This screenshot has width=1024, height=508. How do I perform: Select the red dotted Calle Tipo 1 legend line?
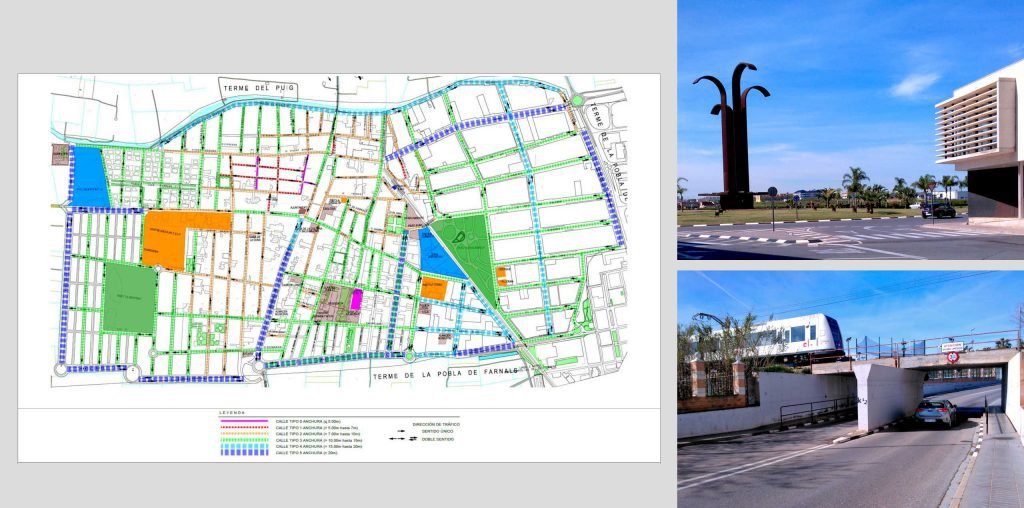[245, 429]
